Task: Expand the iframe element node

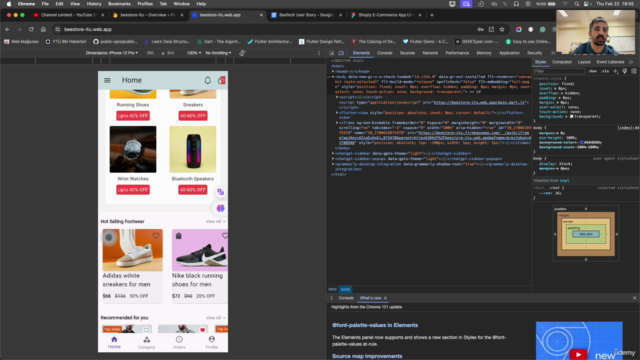Action: tap(337, 123)
